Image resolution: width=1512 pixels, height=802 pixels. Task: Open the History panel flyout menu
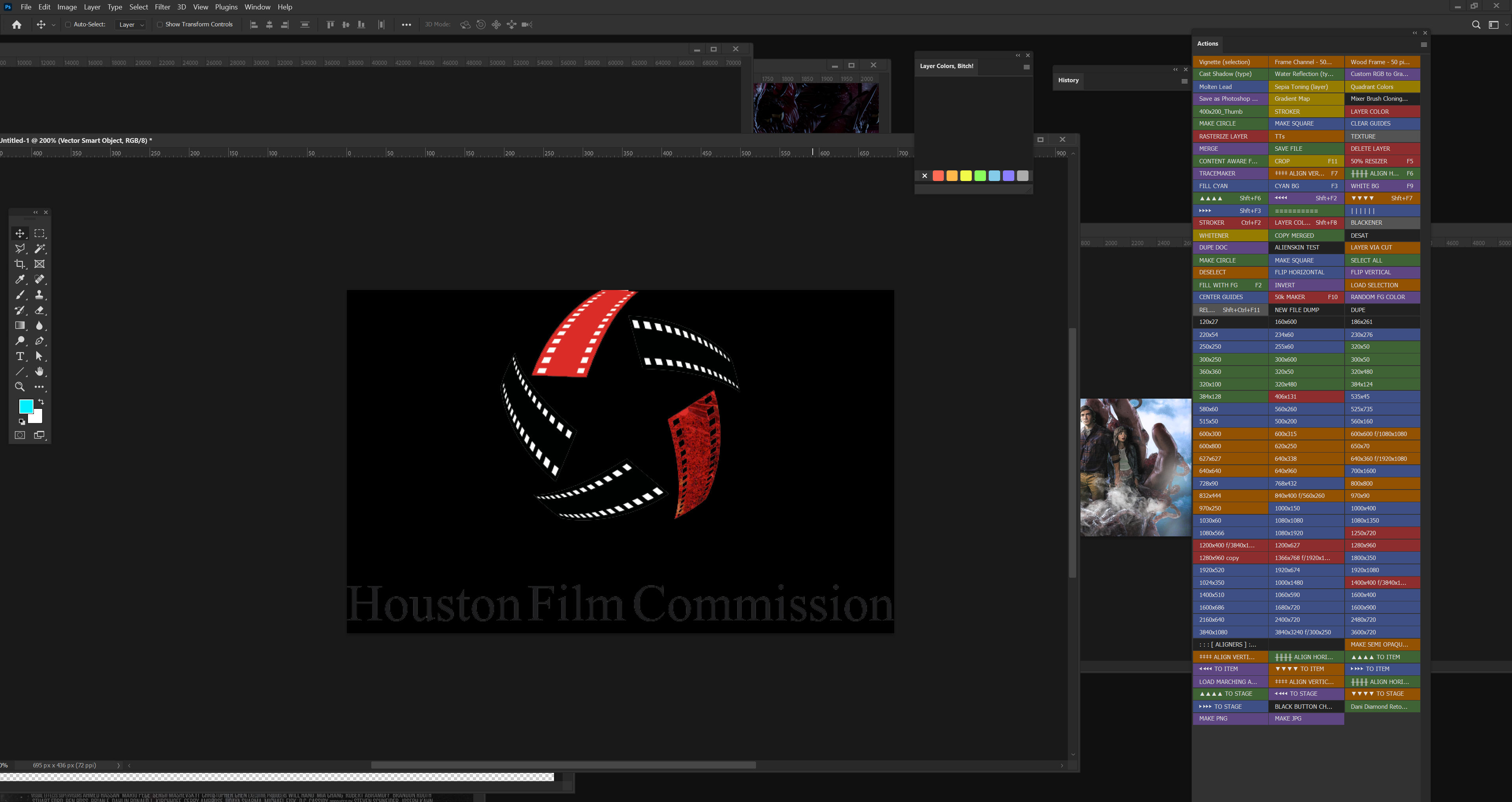point(1184,81)
